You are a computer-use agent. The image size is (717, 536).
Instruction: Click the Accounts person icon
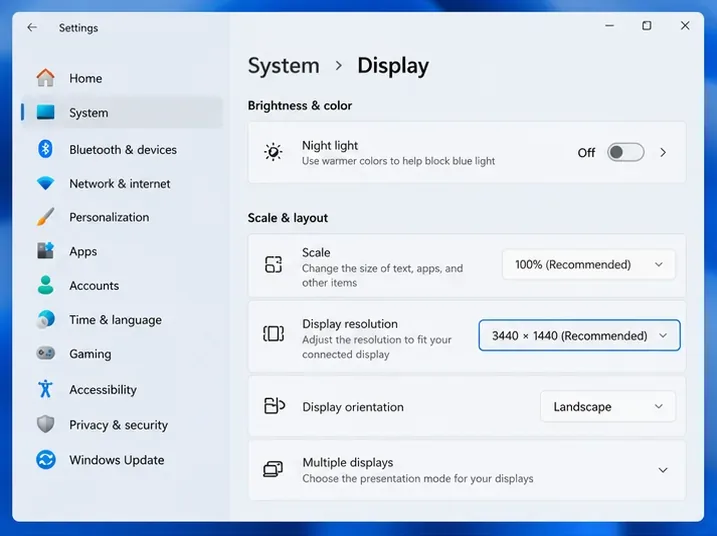tap(45, 285)
